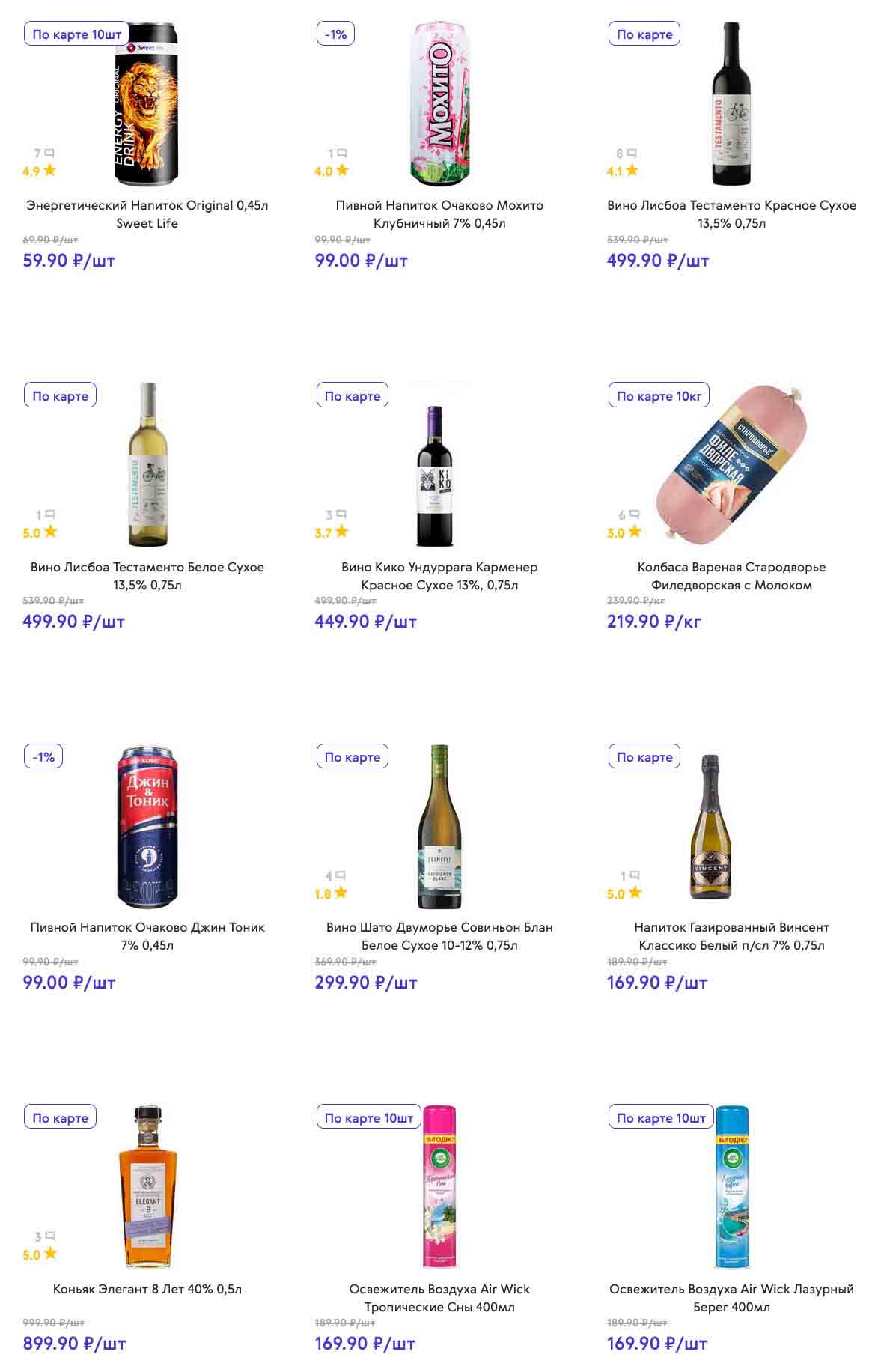Open the Коньяк Элегант 8 Лет title
The image size is (881, 1372).
[147, 1289]
